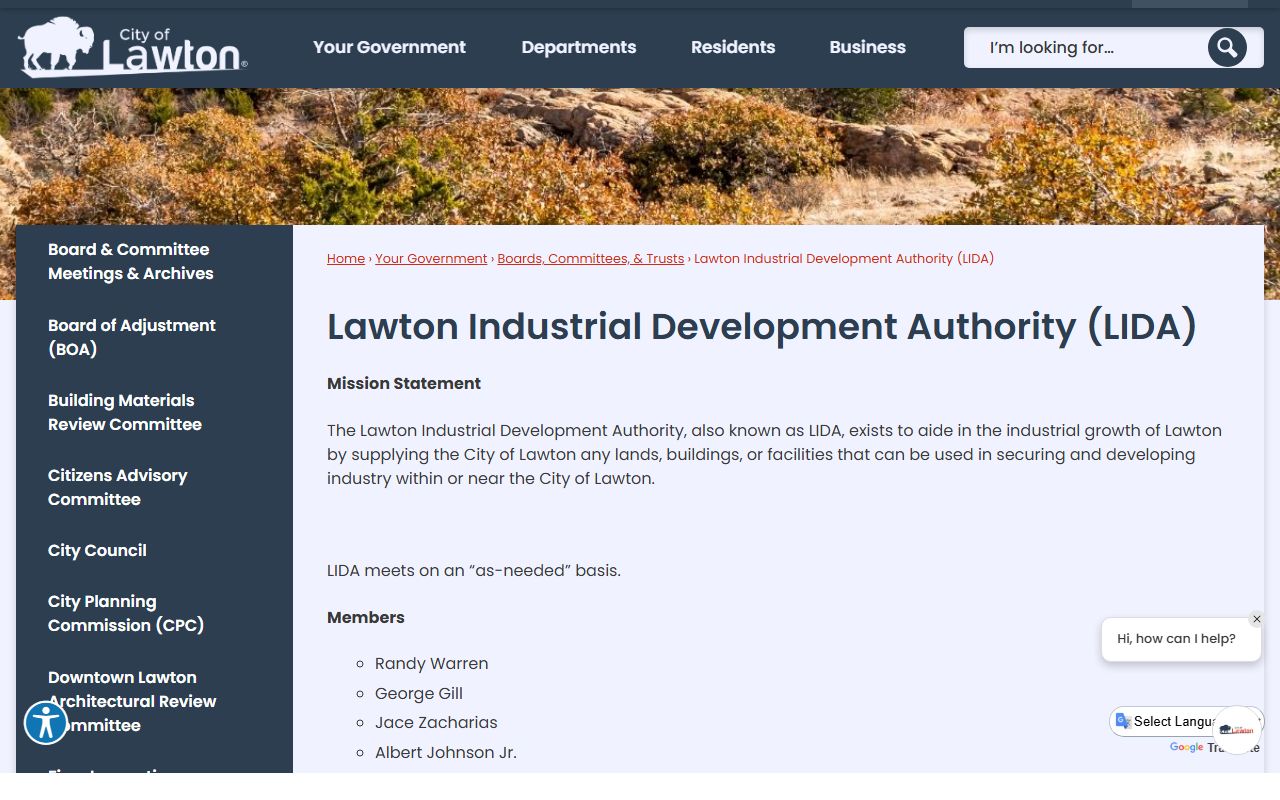Click the City of Lawton buffalo logo
This screenshot has height=800, width=1280.
(x=132, y=47)
